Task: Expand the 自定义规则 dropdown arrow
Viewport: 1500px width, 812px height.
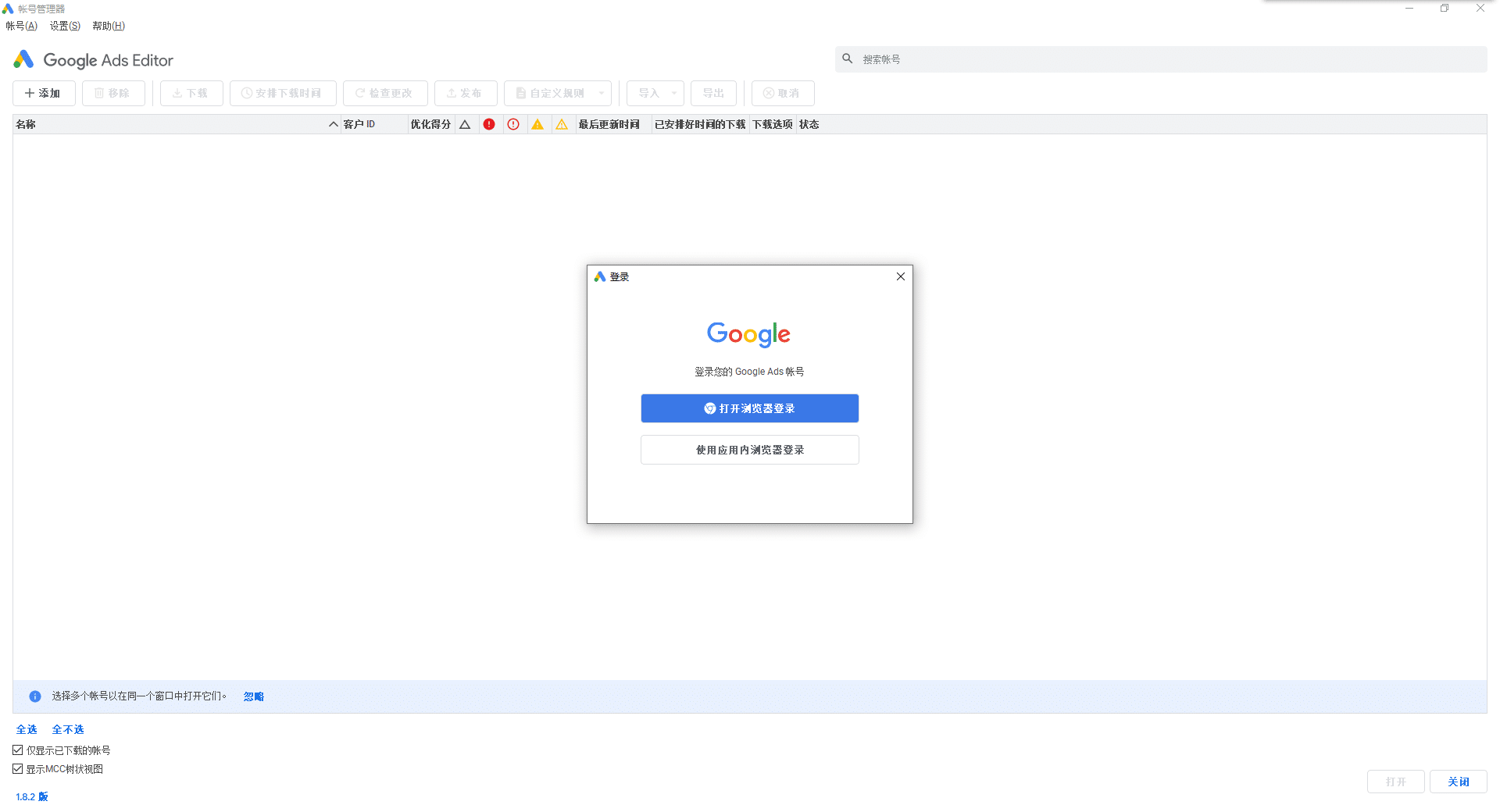Action: (x=602, y=93)
